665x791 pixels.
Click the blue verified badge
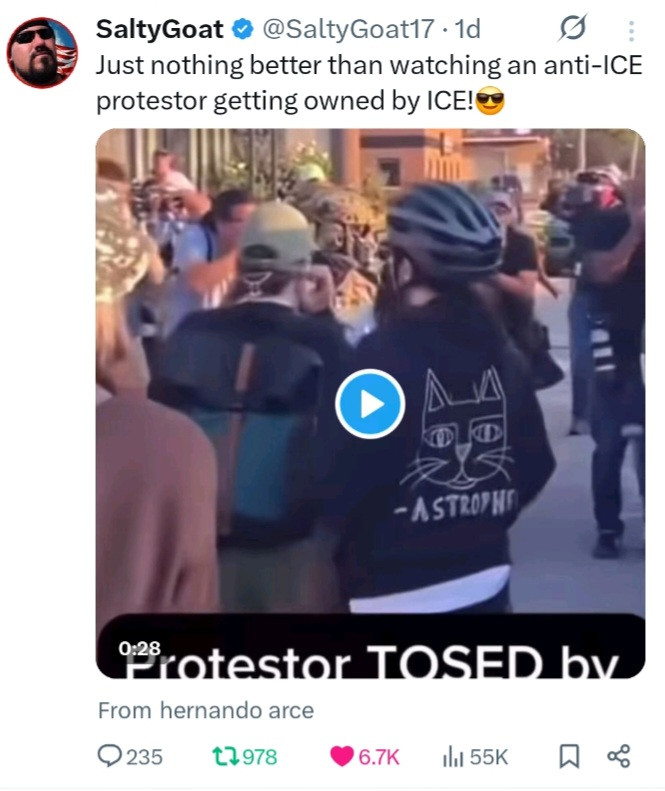243,29
